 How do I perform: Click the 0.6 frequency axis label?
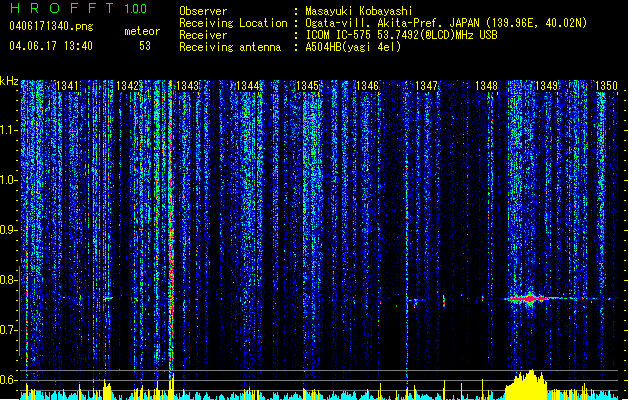[x=8, y=380]
